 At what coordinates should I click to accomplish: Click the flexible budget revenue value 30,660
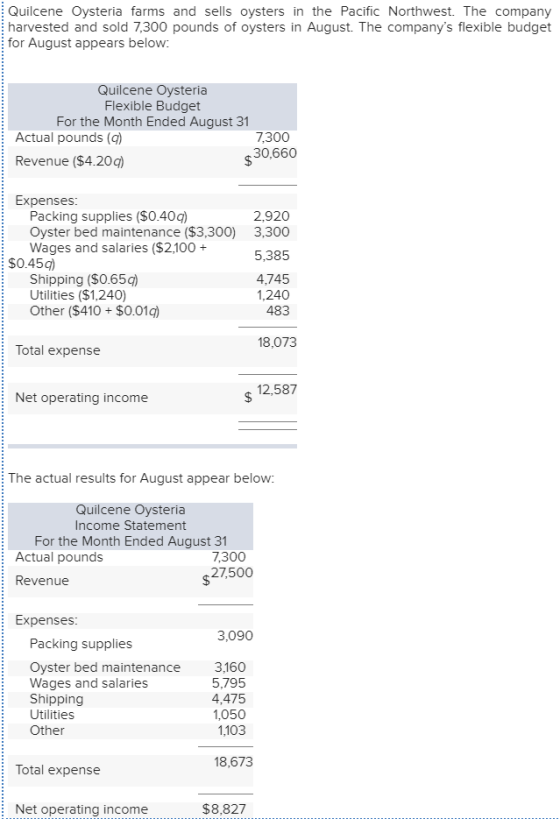[275, 153]
